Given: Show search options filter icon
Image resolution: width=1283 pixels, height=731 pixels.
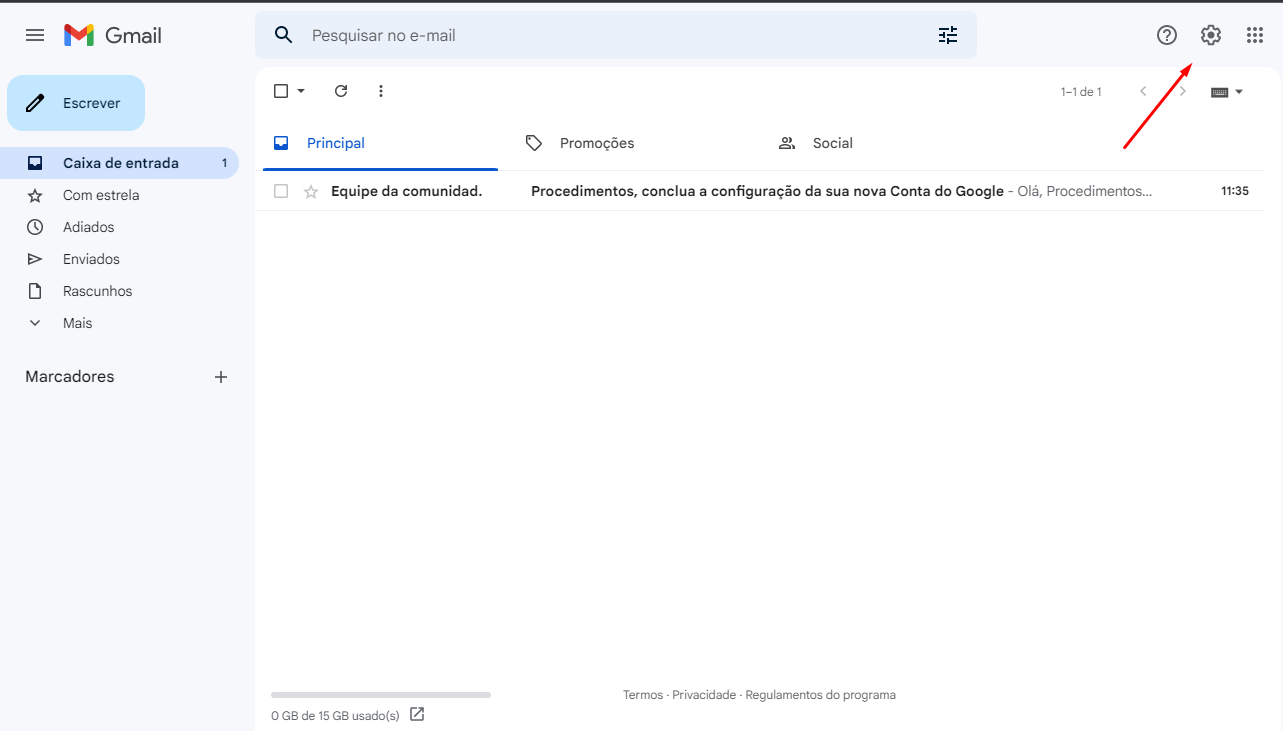Looking at the screenshot, I should (x=948, y=35).
